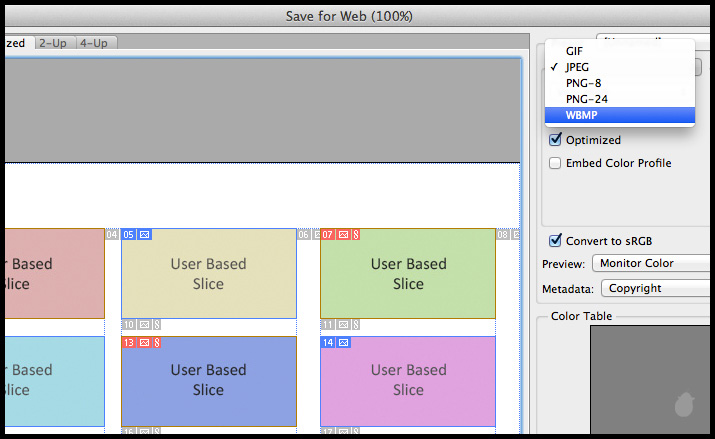Enable Embed Color Profile checkbox

tap(555, 163)
